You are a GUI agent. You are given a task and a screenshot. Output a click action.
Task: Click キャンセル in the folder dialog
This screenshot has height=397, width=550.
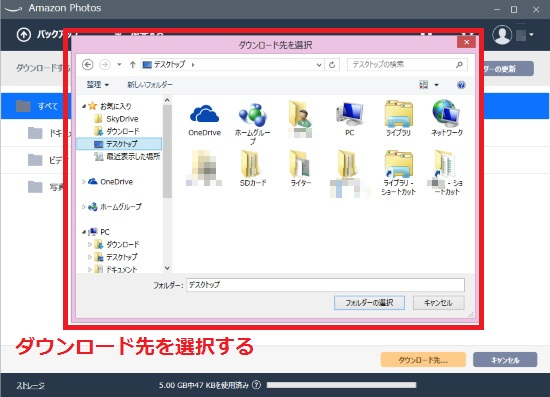tap(438, 303)
